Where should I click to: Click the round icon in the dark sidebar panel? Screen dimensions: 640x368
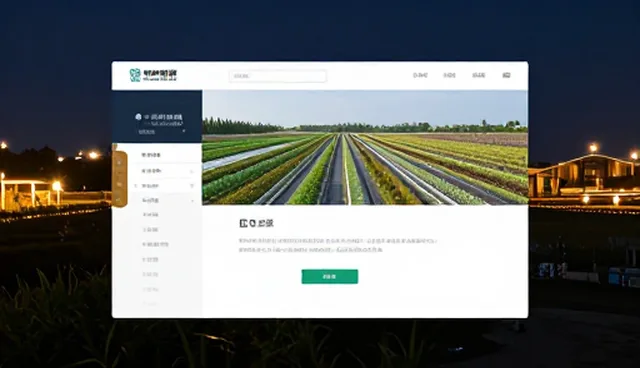tap(138, 117)
